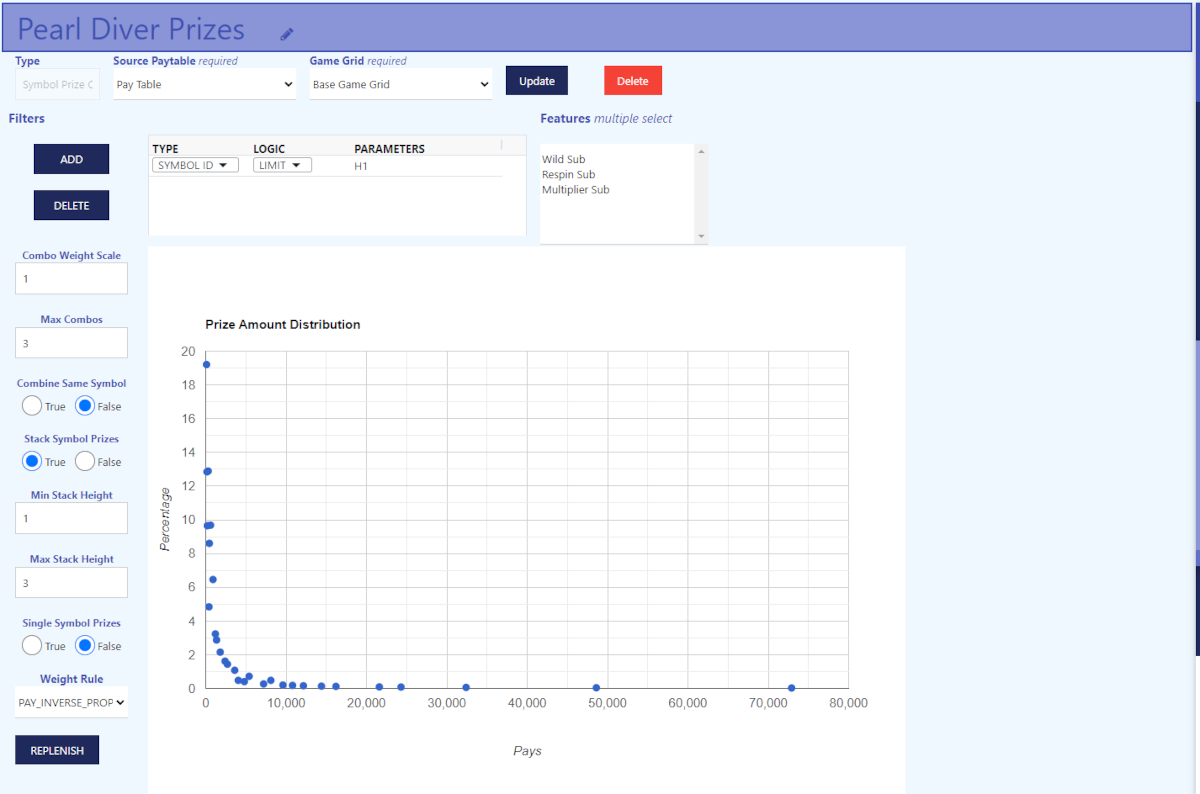Open the SYMBOL ID filter type dropdown
The height and width of the screenshot is (794, 1200).
pos(195,165)
